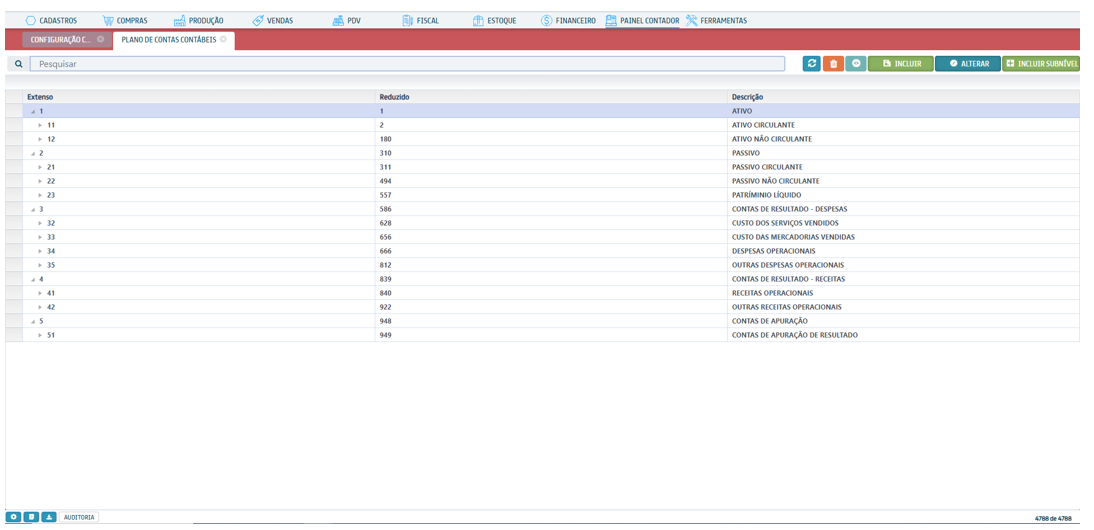1094x530 pixels.
Task: Click the refresh icon button
Action: point(811,63)
